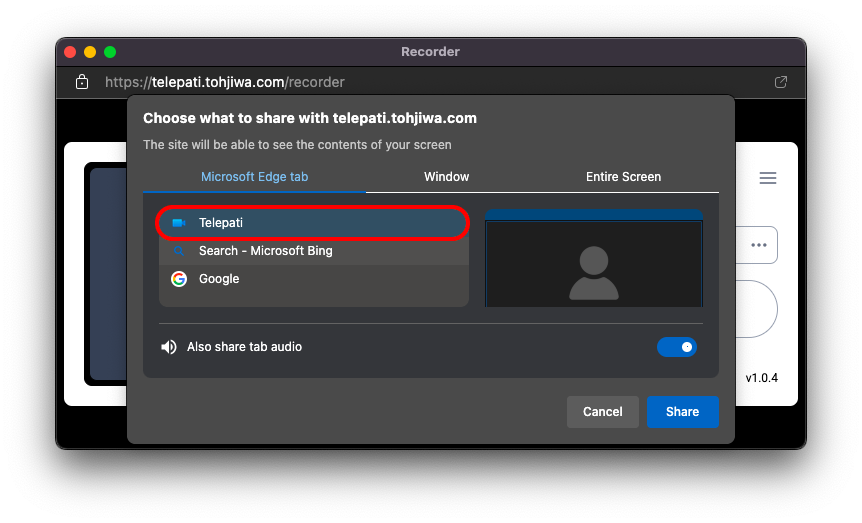Click the telepati.tohjiwa.com/recorder URL field
Viewport: 862px width, 523px height.
tap(225, 82)
